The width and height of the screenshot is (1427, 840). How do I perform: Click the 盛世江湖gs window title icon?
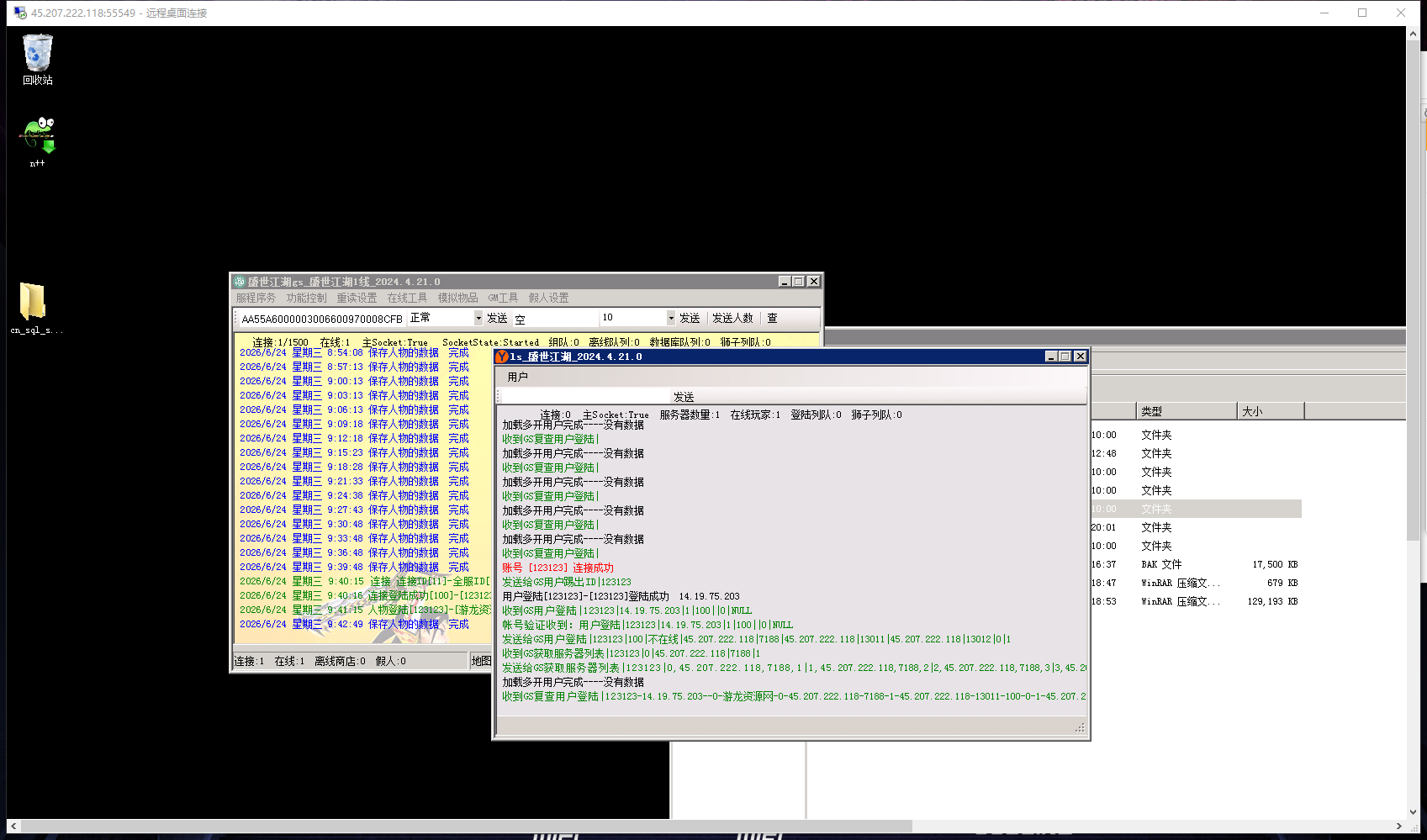pyautogui.click(x=240, y=282)
